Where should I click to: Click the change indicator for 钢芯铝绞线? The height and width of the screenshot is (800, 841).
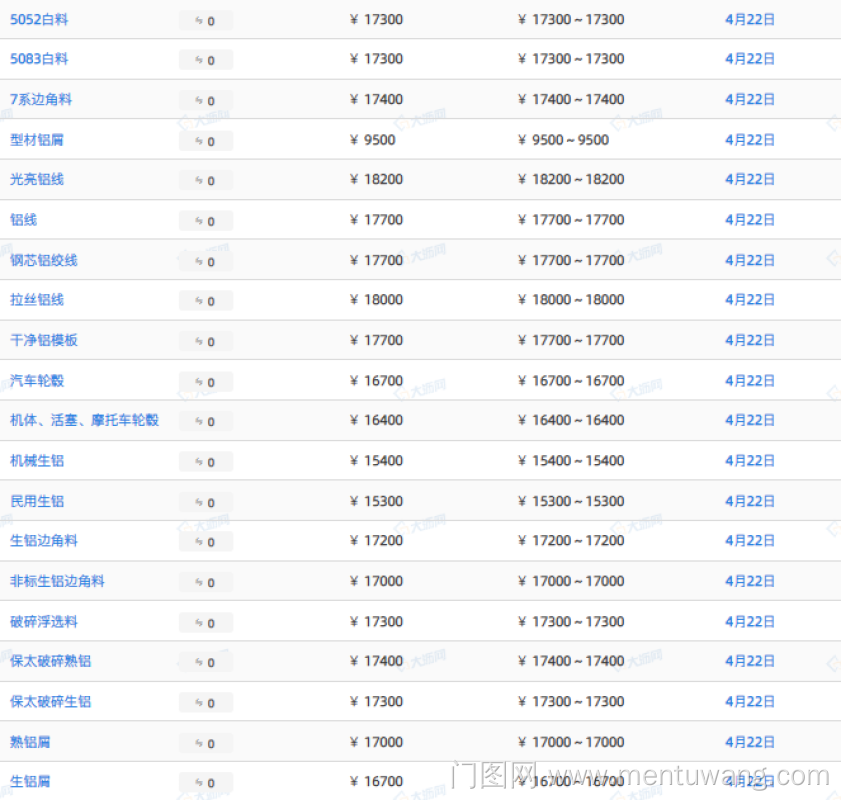(x=205, y=261)
